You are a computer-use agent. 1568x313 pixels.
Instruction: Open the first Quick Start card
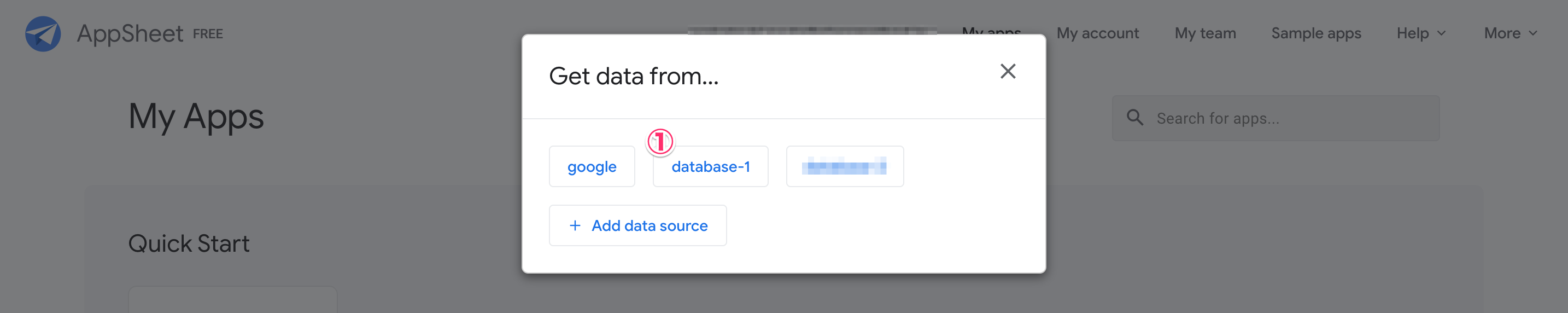coord(232,300)
